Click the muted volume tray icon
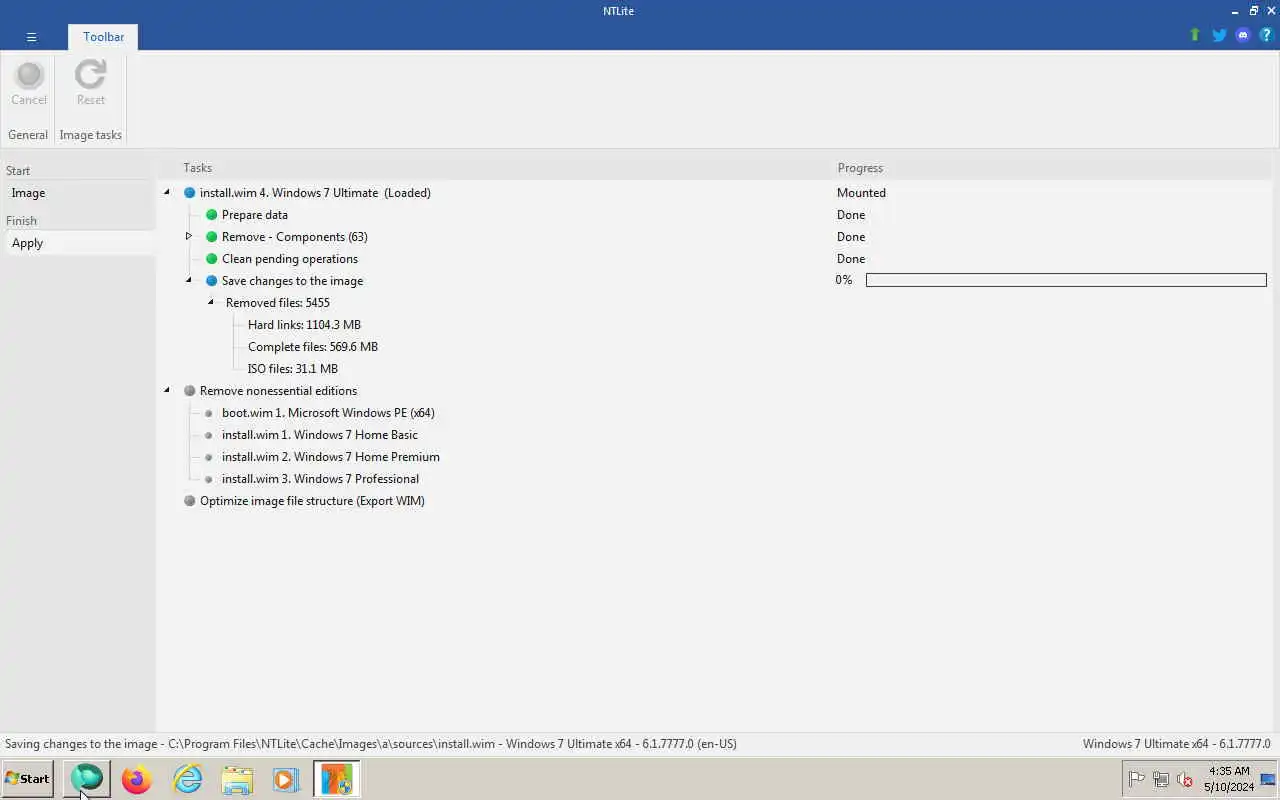 [x=1185, y=779]
